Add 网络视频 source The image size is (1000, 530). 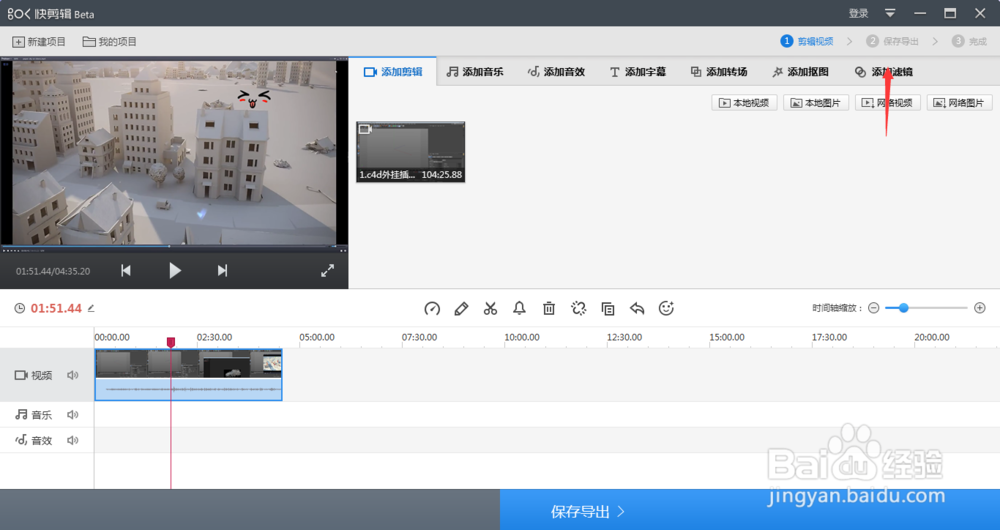click(888, 103)
